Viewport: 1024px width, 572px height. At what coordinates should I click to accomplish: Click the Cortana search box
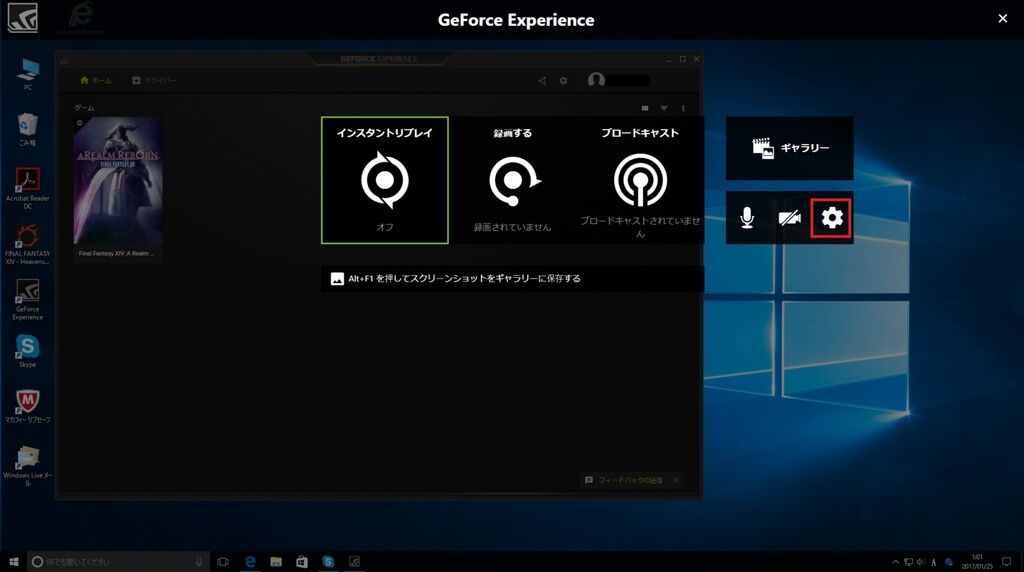click(118, 562)
